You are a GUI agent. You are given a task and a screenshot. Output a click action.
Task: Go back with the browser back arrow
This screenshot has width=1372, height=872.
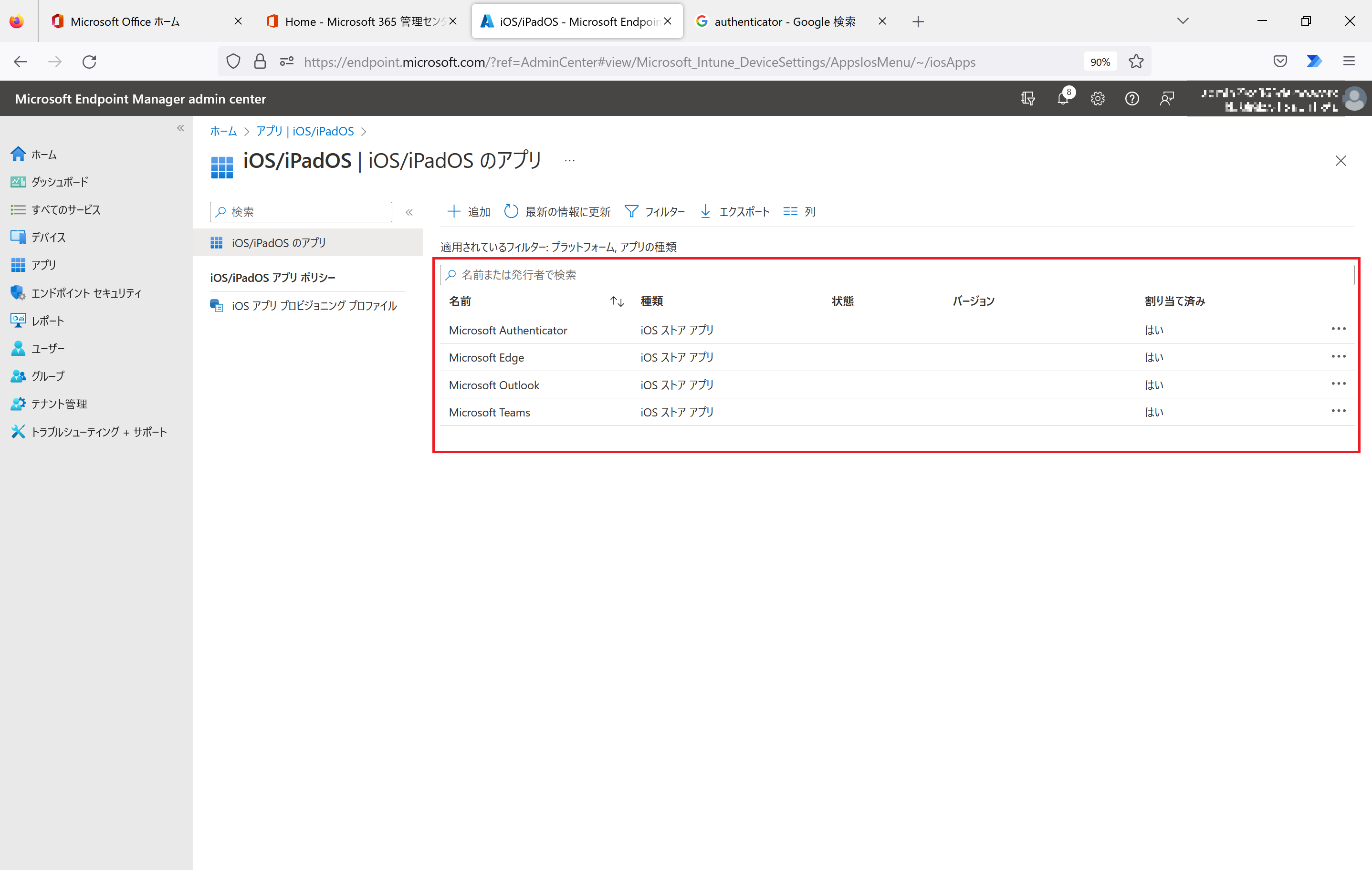(21, 62)
